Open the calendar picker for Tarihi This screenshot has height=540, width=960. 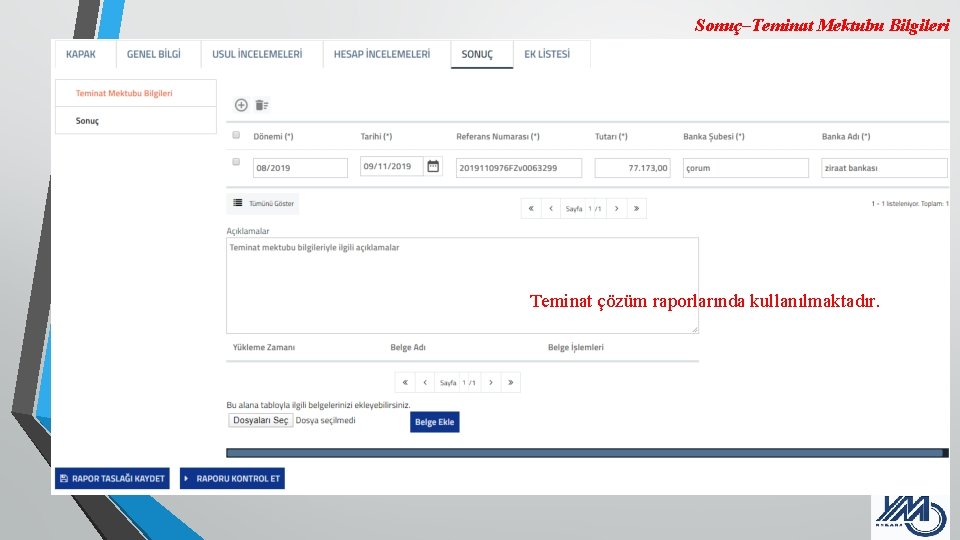[x=433, y=167]
